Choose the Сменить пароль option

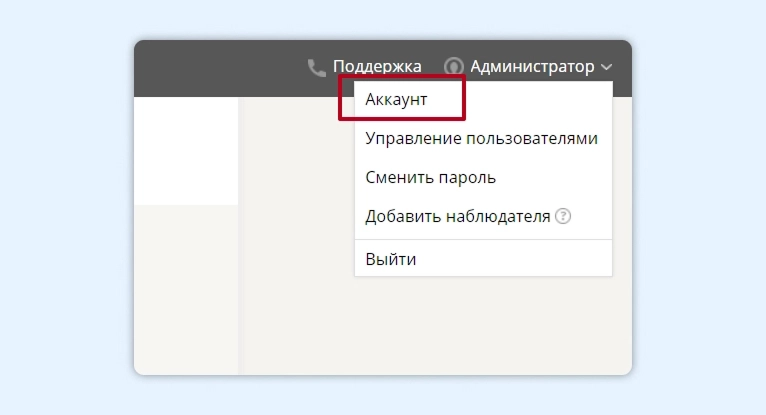point(430,177)
